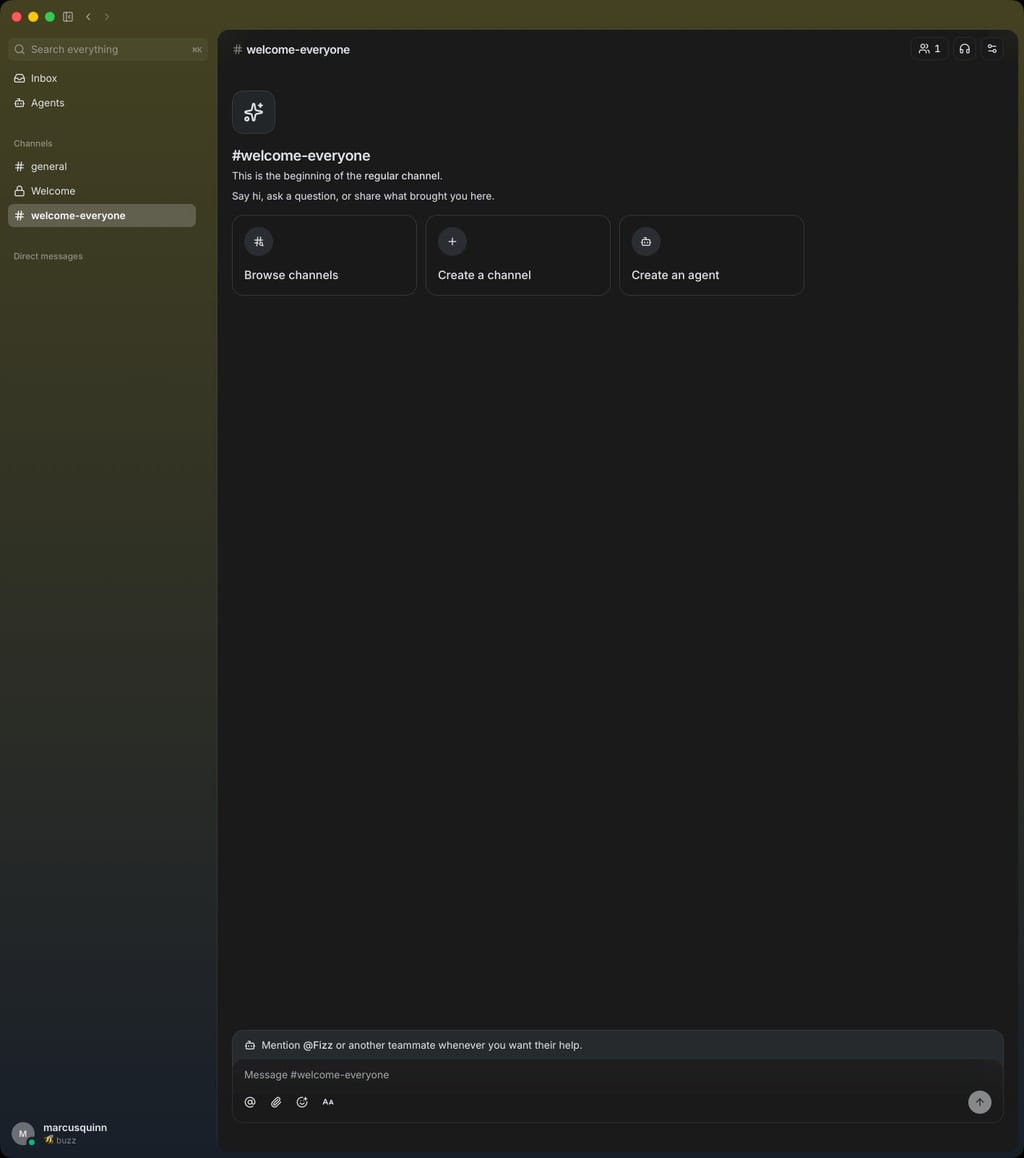Viewport: 1024px width, 1158px height.
Task: Open Browse channels card
Action: [x=324, y=255]
